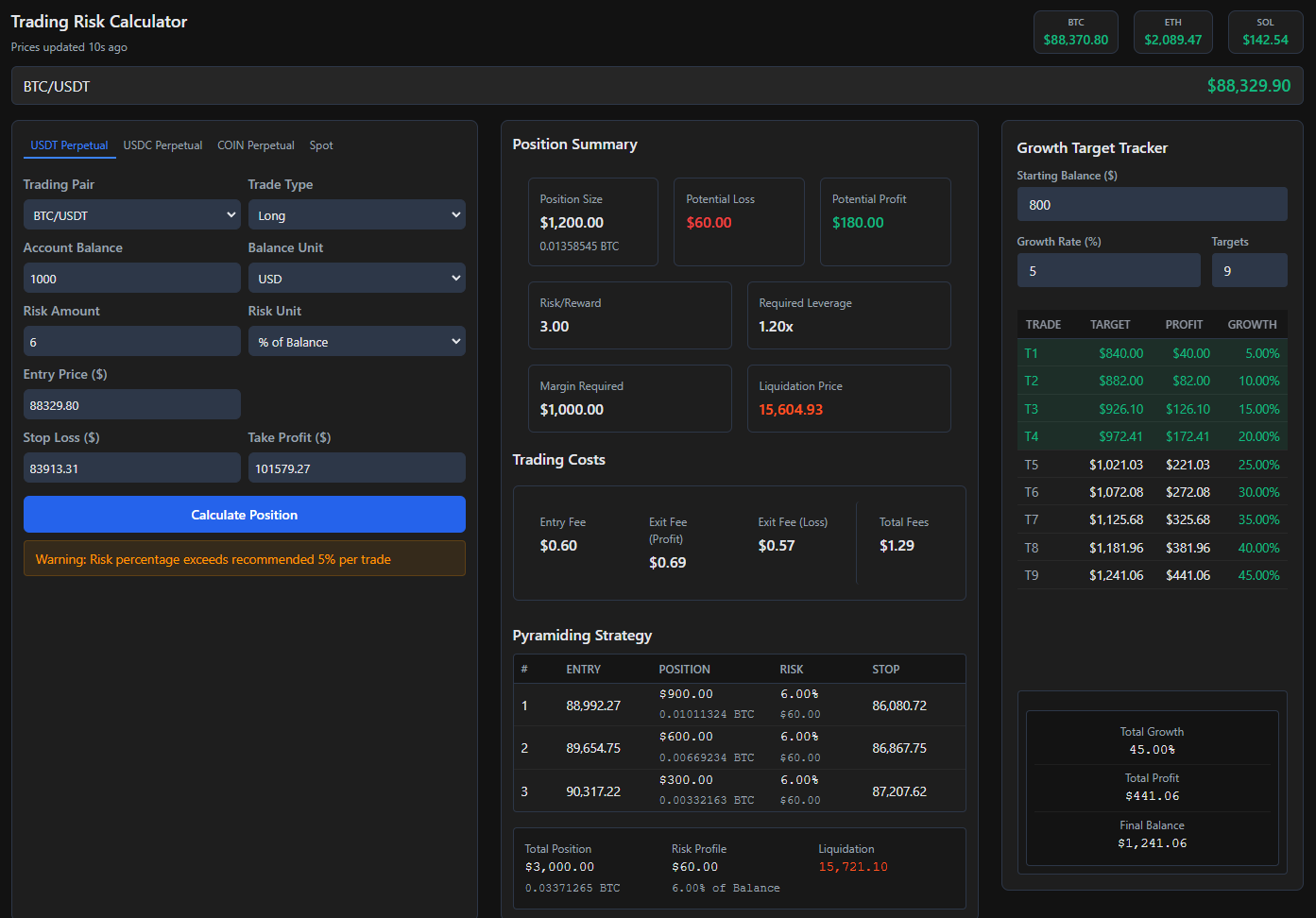Click the pyramiding Liquidation value 15,721.10

pos(853,867)
